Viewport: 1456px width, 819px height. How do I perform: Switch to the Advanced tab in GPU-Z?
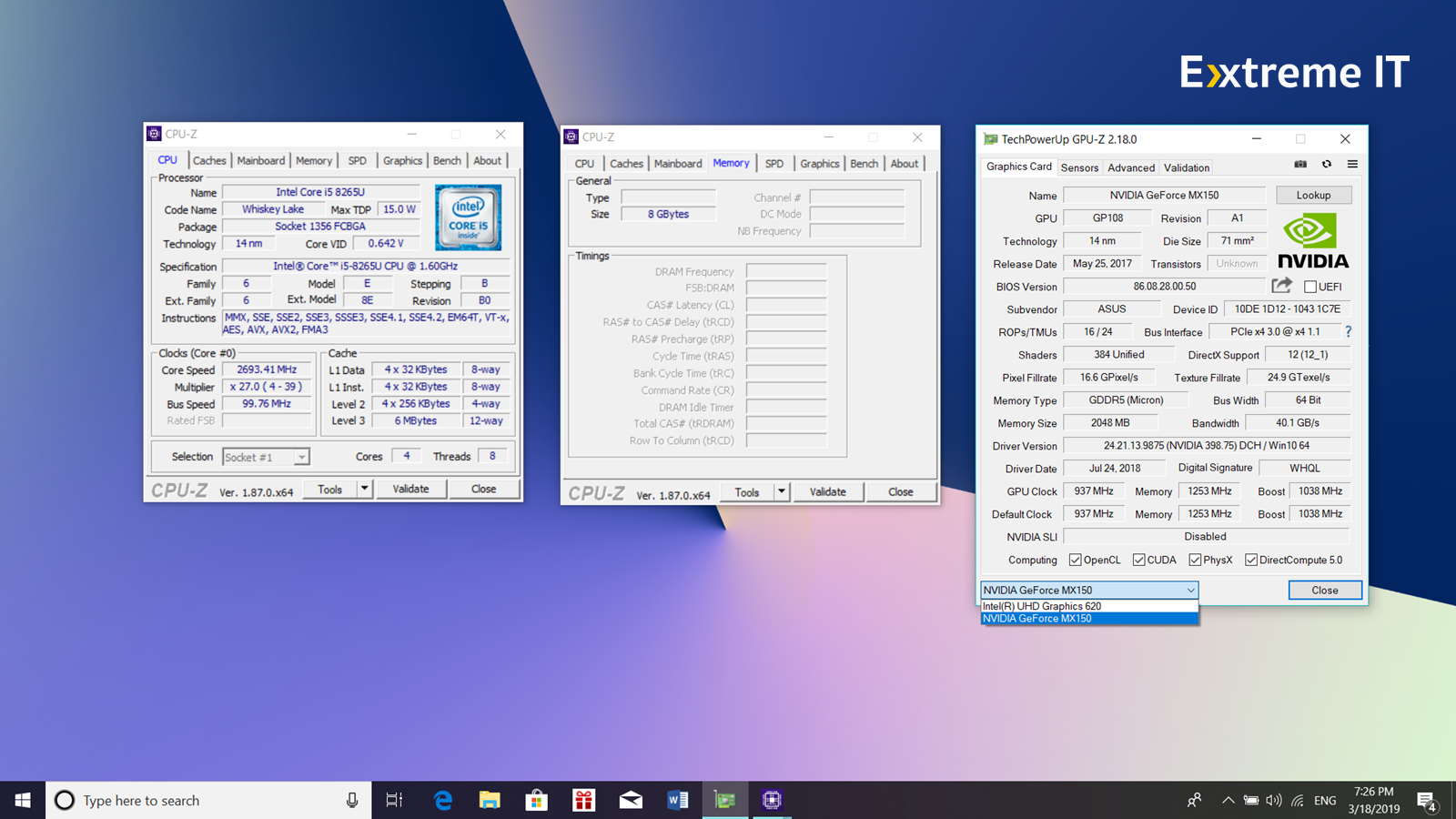coord(1131,167)
